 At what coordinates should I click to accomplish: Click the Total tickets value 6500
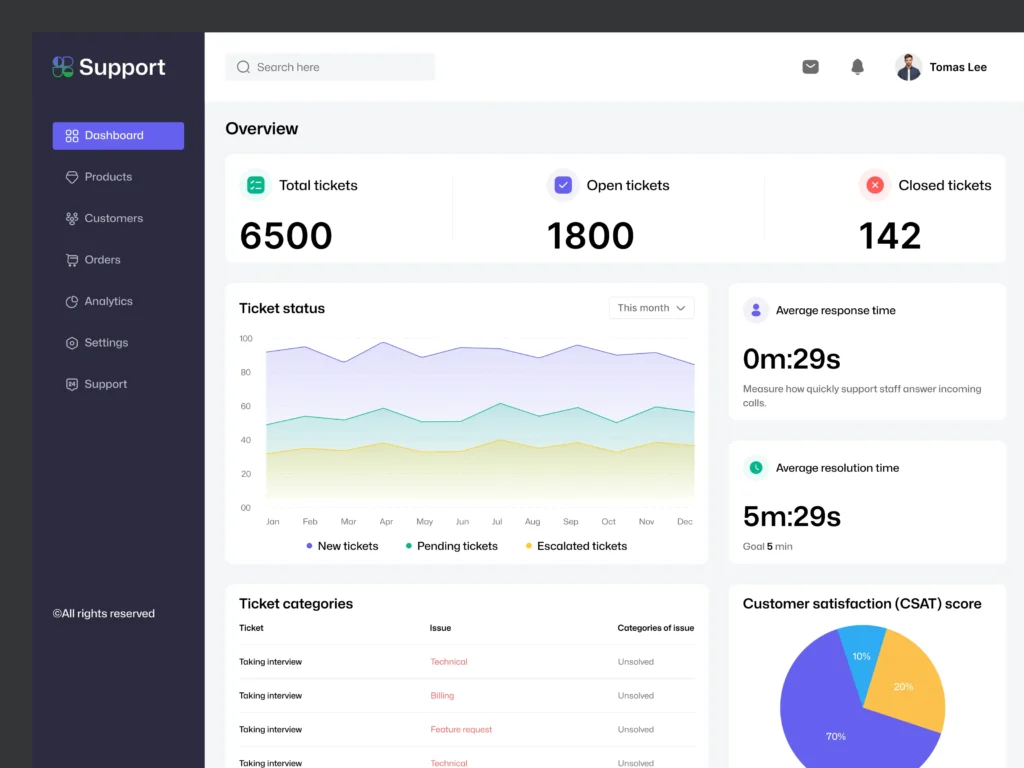286,236
